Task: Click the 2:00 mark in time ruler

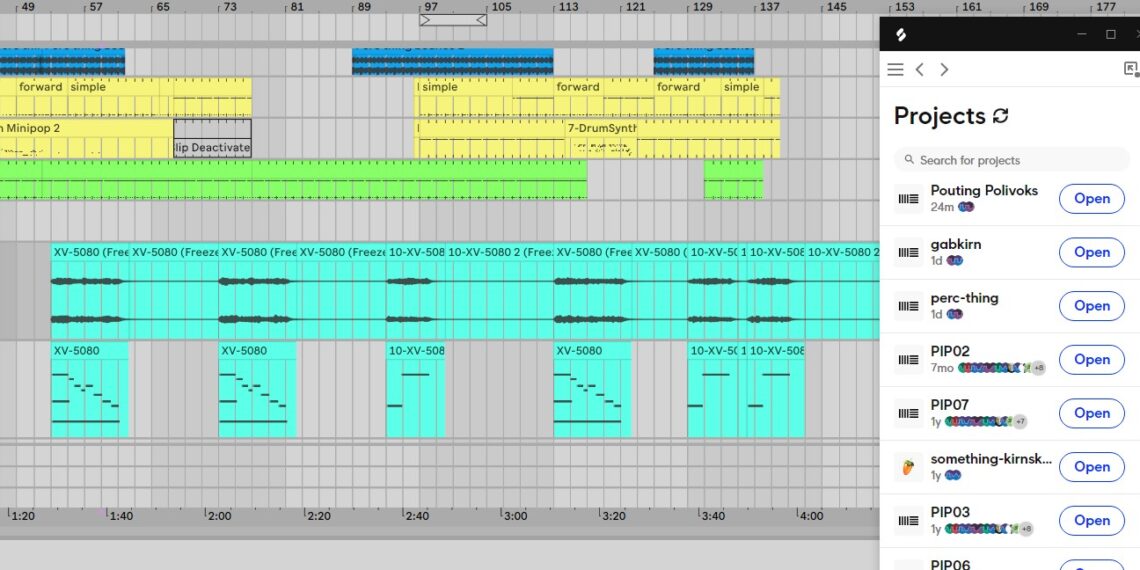Action: [219, 515]
